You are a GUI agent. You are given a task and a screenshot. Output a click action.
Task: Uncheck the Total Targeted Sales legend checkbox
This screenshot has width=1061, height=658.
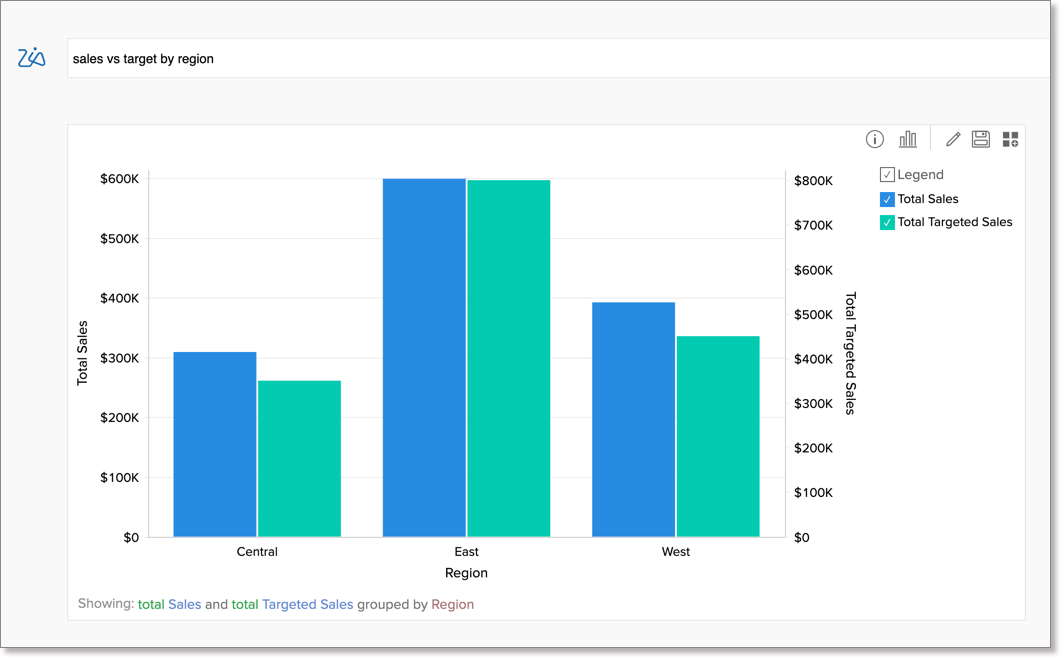click(x=887, y=222)
